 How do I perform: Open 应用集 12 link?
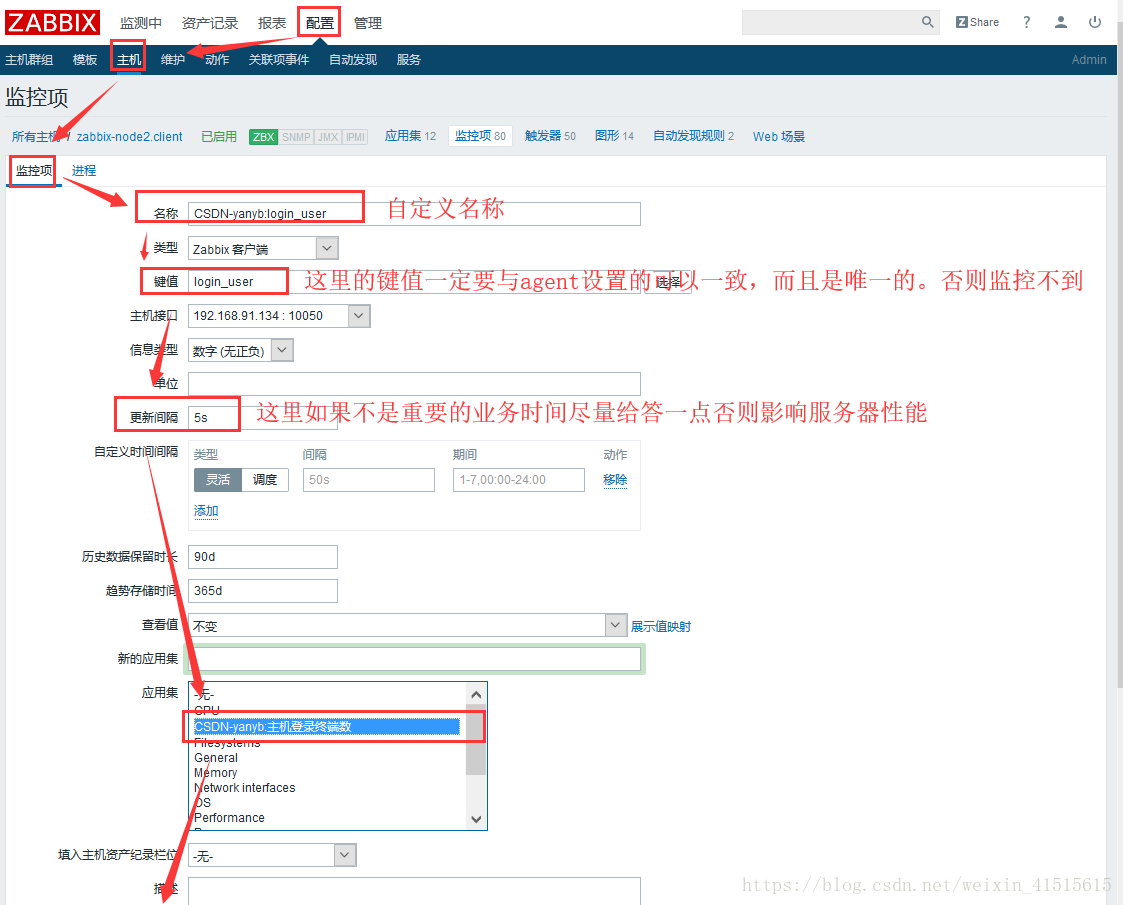pyautogui.click(x=410, y=136)
